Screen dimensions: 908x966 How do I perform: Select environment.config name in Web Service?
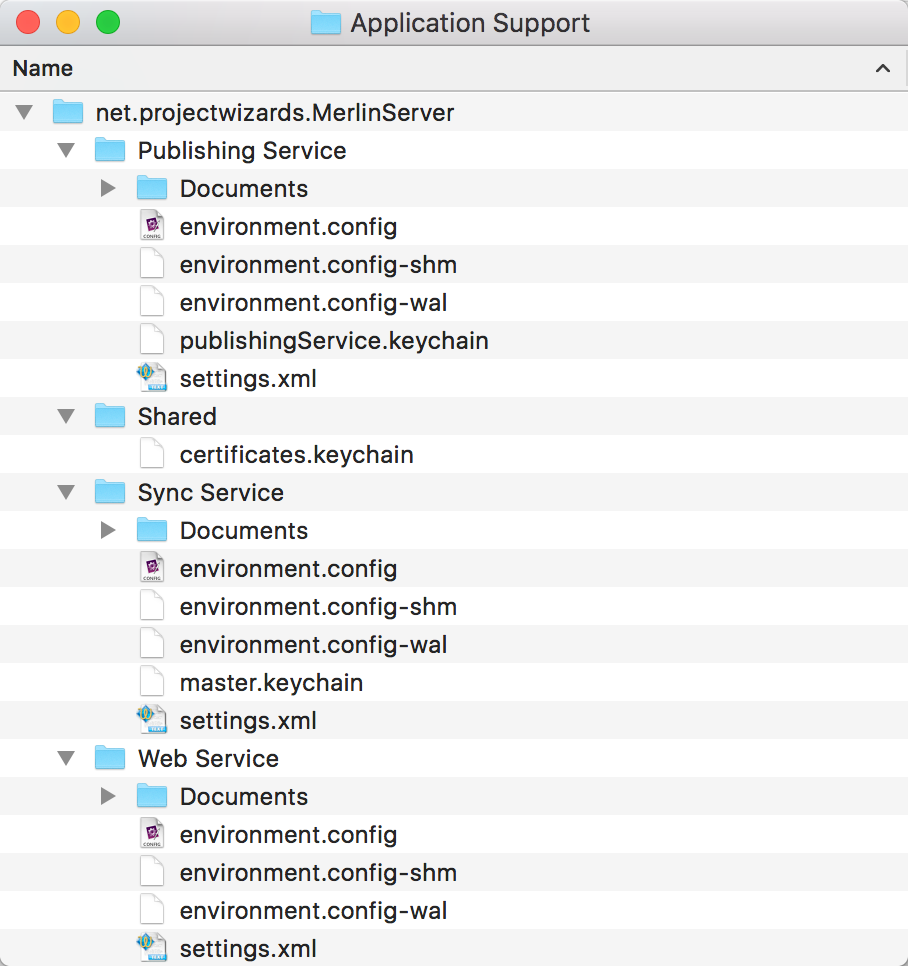click(288, 835)
